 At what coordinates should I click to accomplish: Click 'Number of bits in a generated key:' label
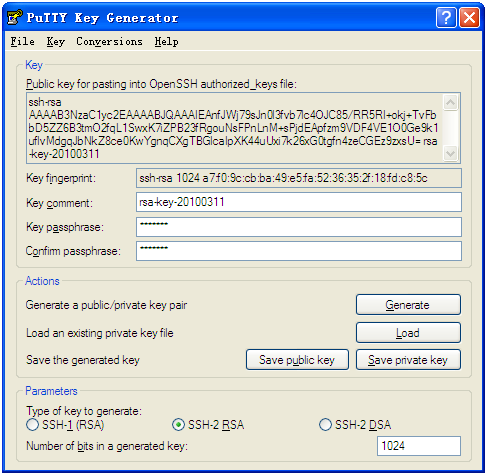point(107,446)
